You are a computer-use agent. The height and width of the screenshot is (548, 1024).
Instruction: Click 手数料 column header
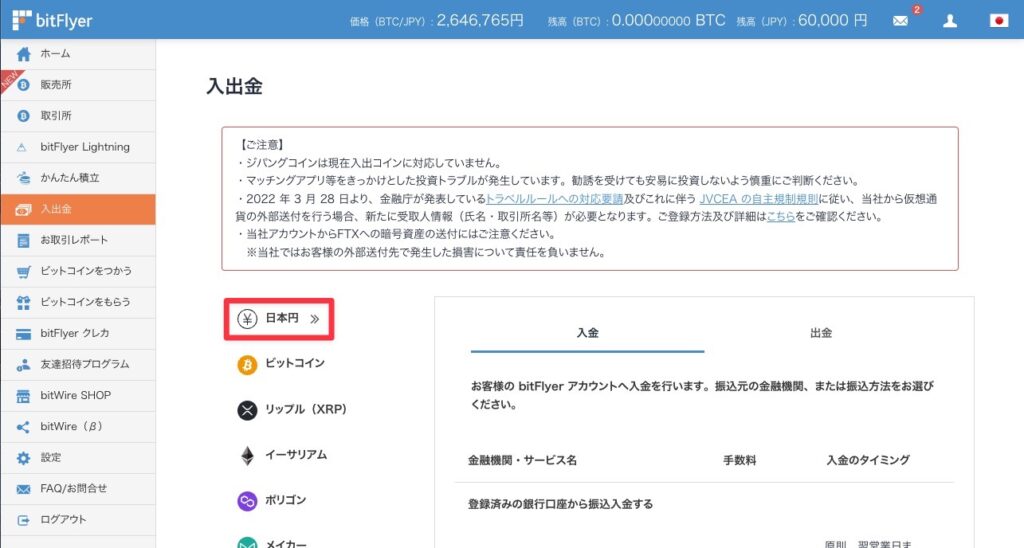pyautogui.click(x=739, y=460)
